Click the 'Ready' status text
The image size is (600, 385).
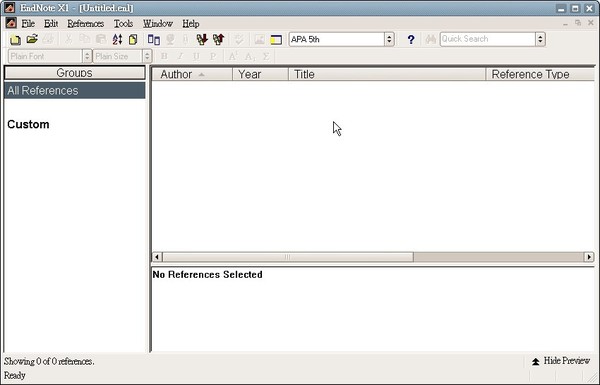pos(15,375)
